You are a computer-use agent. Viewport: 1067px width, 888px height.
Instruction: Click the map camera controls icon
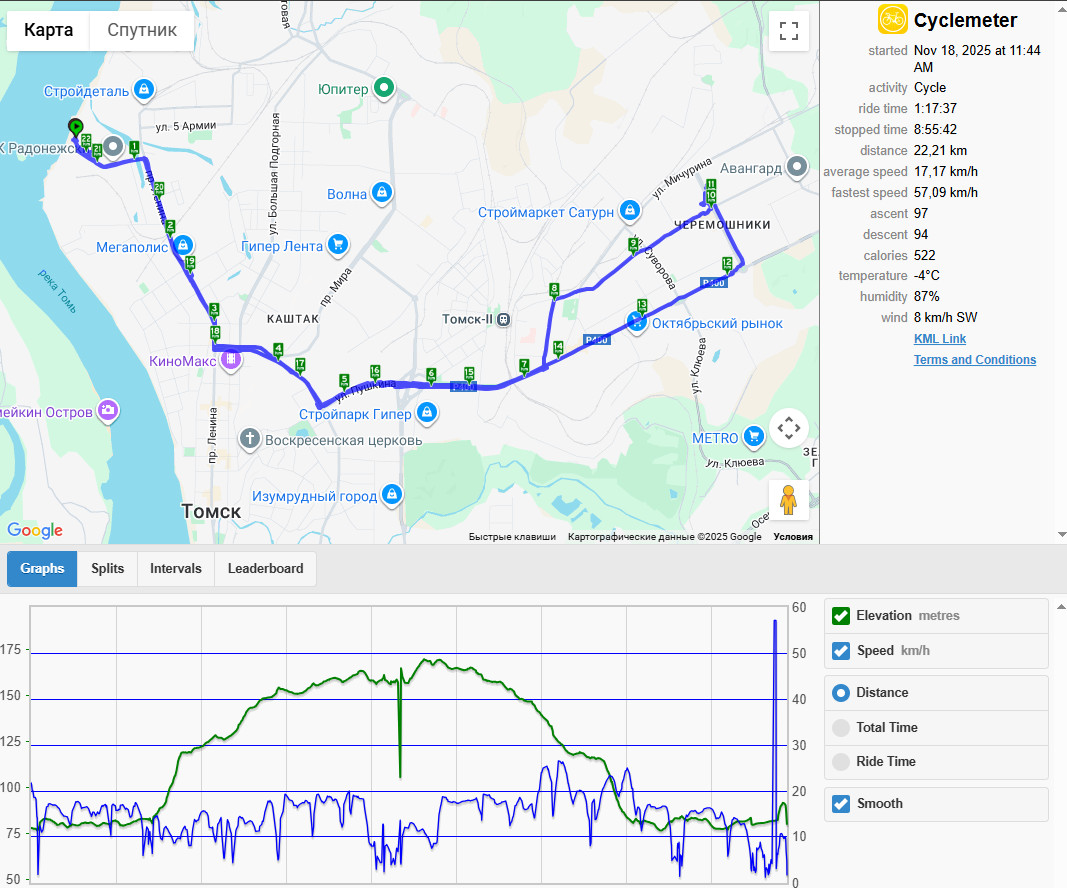(x=789, y=428)
